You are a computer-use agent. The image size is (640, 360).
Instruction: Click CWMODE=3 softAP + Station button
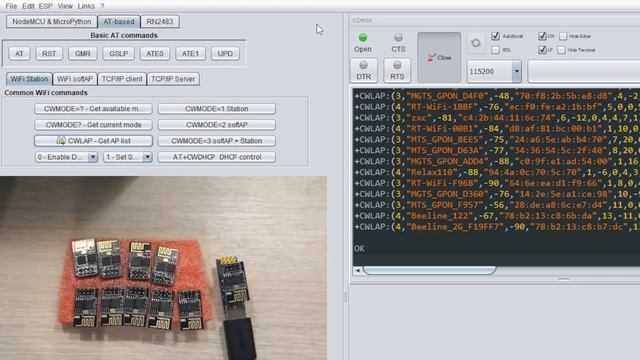pyautogui.click(x=216, y=141)
